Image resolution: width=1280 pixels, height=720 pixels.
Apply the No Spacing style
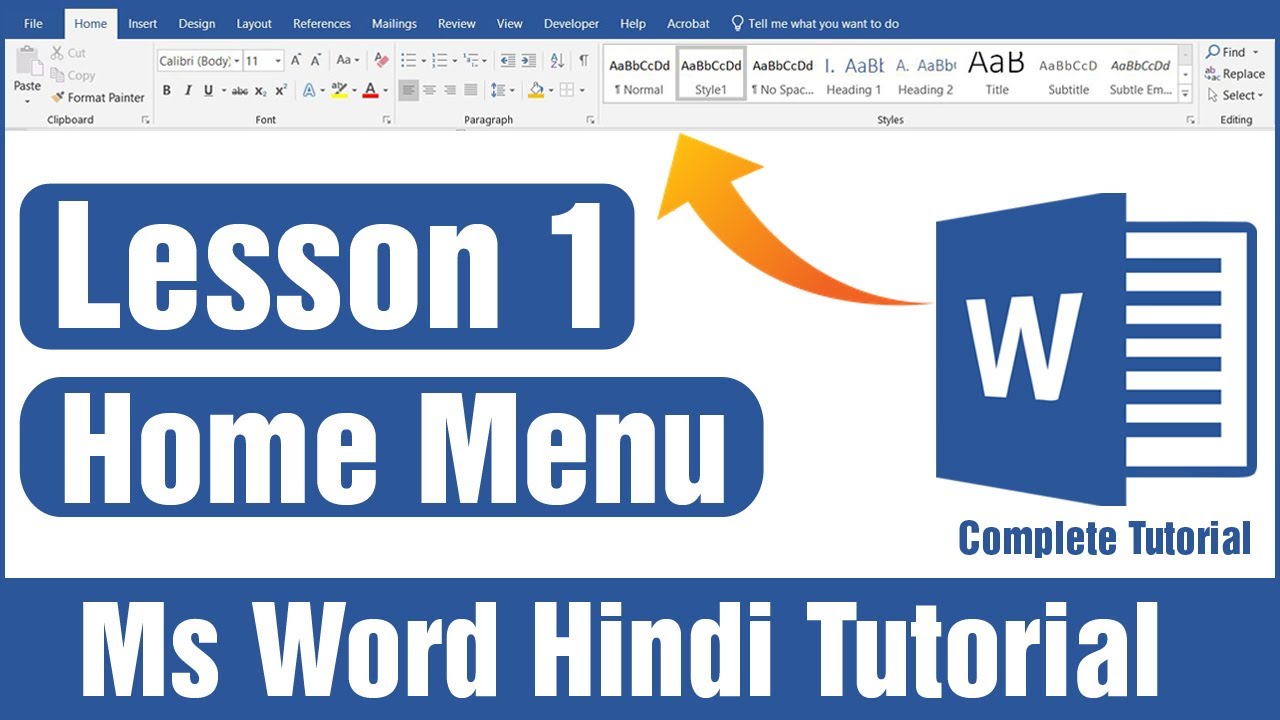pos(783,74)
